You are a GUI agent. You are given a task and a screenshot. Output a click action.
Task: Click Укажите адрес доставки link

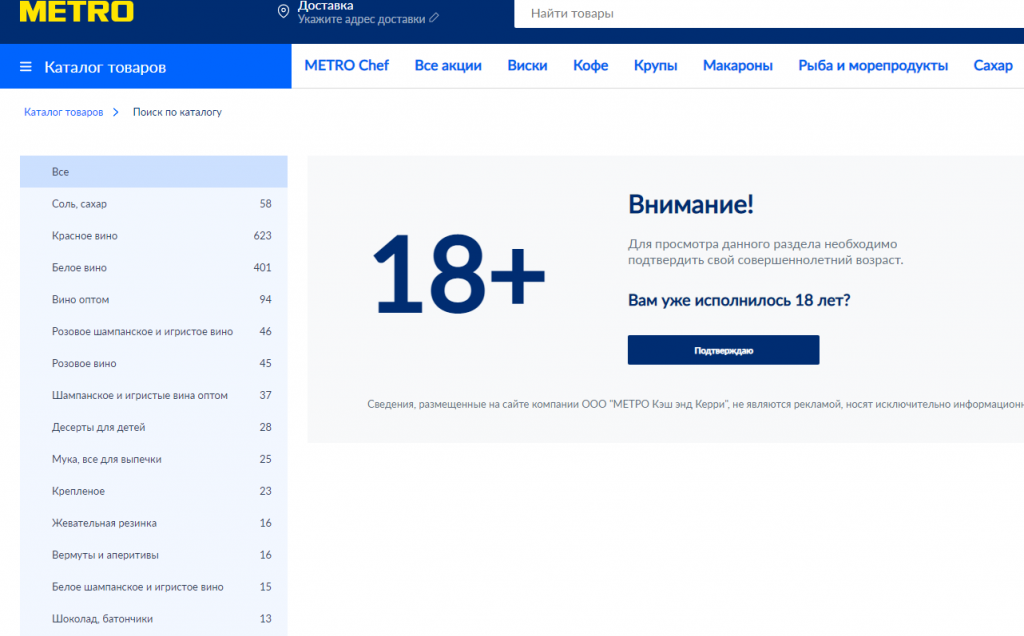pos(361,19)
